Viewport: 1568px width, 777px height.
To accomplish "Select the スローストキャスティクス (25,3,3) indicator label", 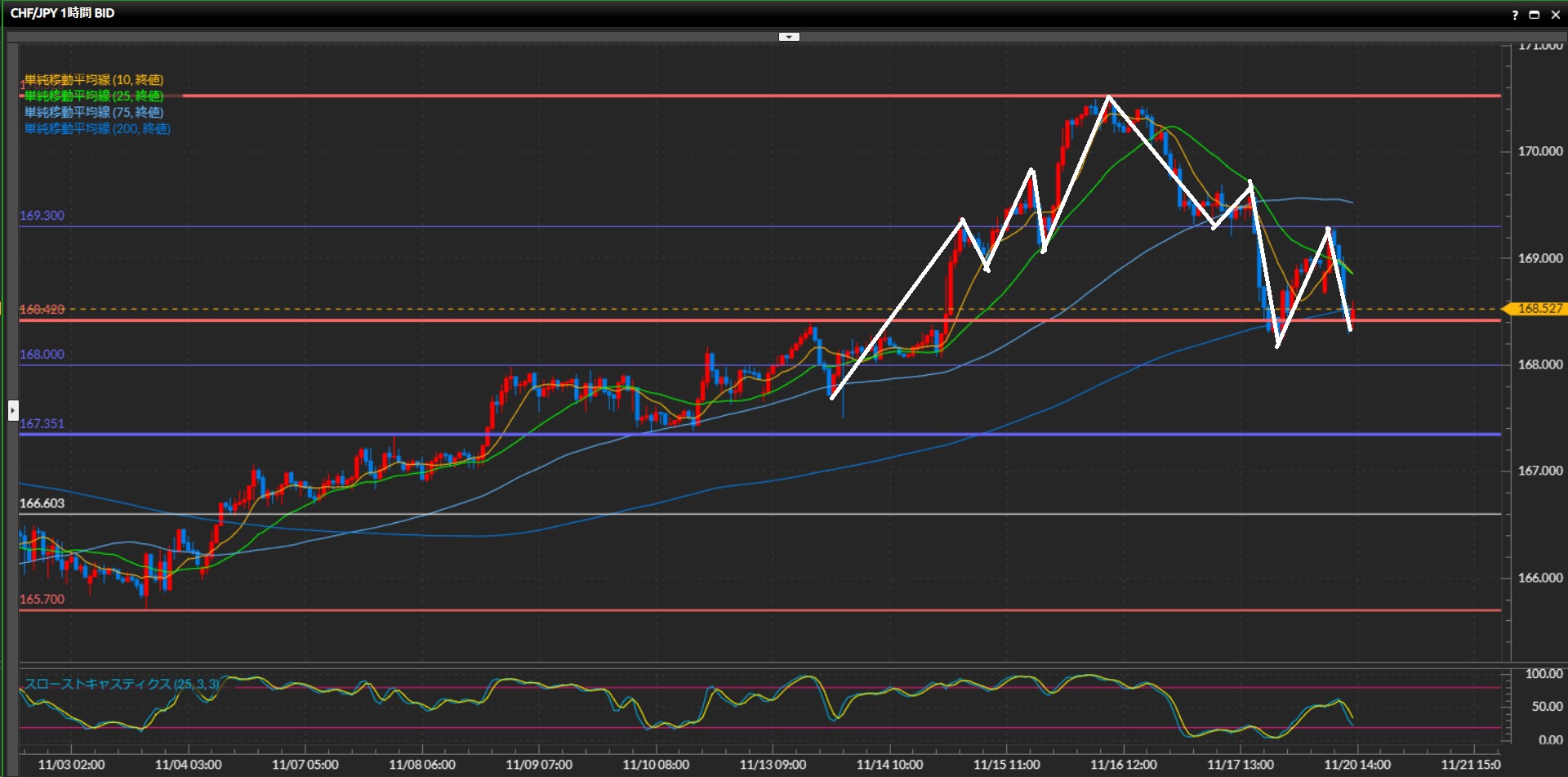I will tap(122, 684).
